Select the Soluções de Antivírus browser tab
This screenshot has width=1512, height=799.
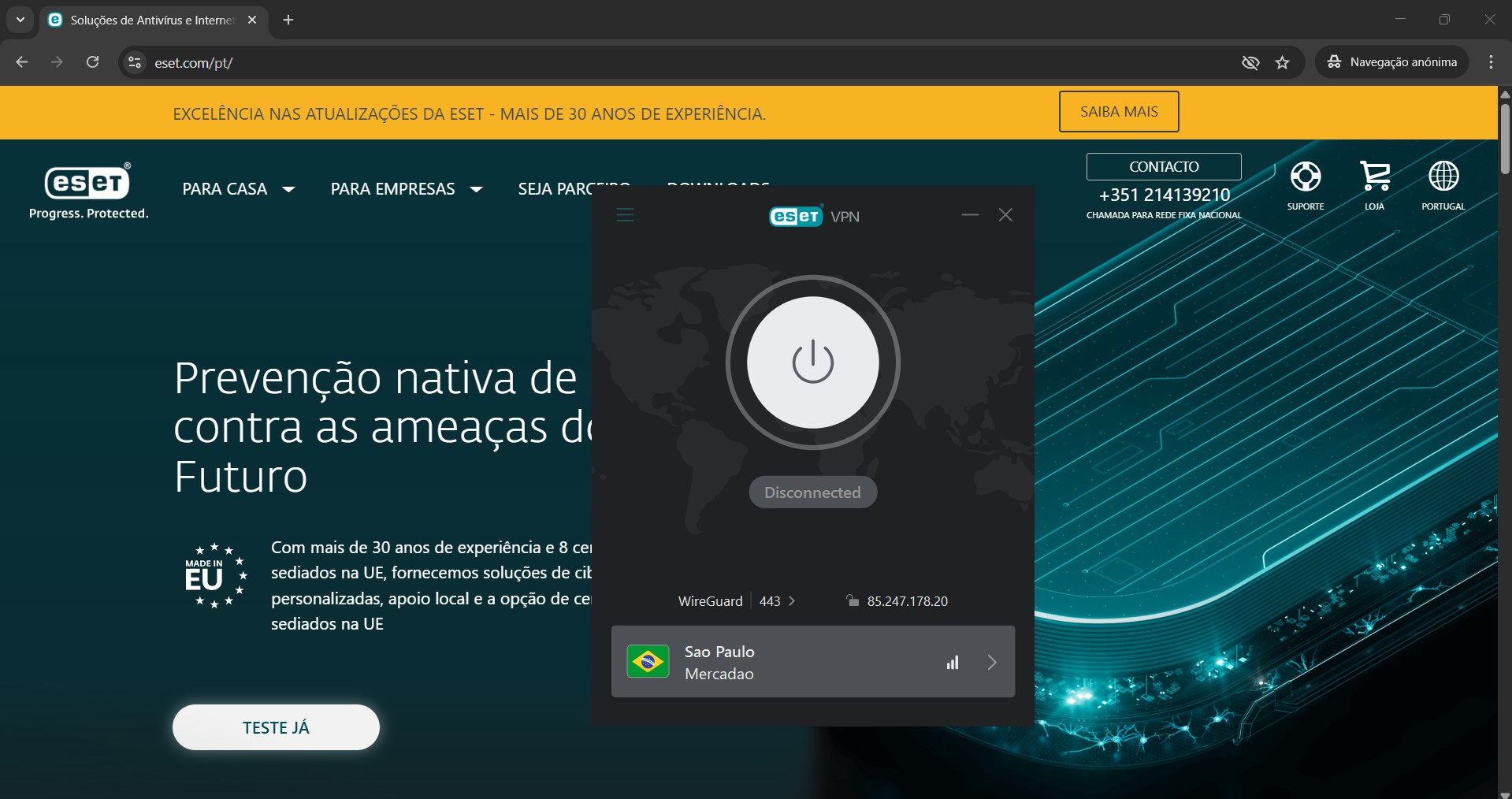click(151, 20)
